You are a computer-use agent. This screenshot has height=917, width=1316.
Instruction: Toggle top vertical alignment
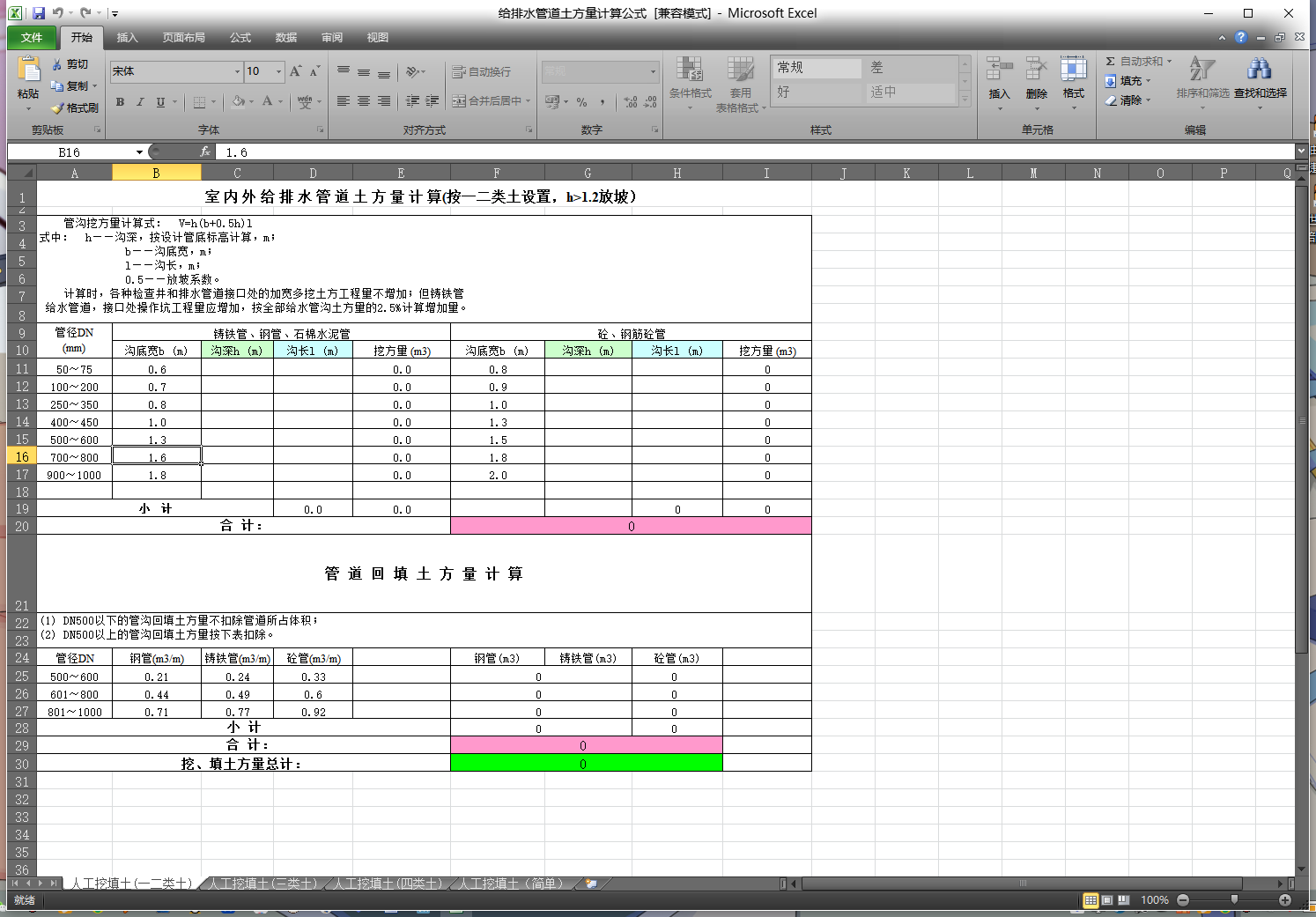coord(344,71)
